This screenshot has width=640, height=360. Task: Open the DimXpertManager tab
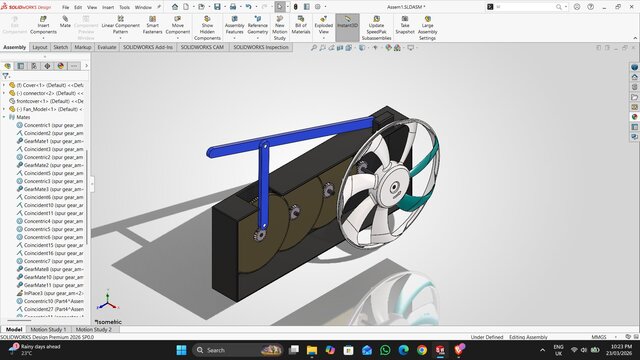pyautogui.click(x=47, y=66)
